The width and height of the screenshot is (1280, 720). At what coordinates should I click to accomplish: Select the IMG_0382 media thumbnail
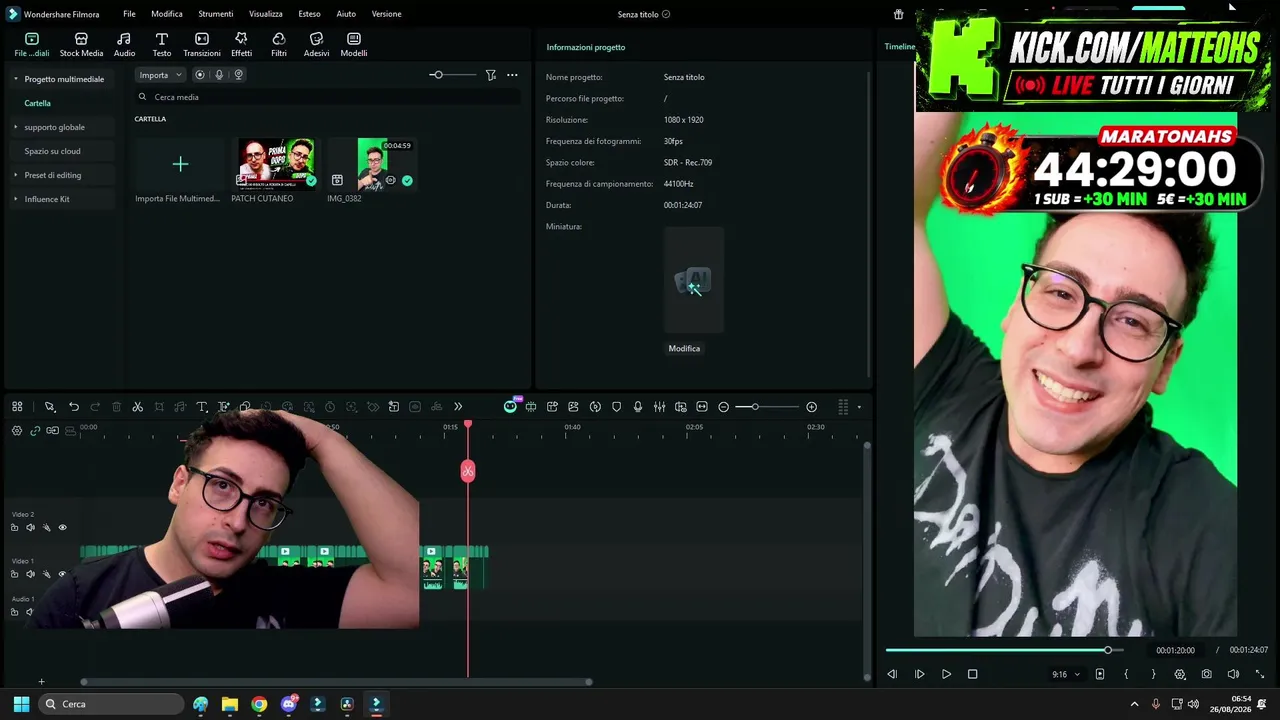372,164
